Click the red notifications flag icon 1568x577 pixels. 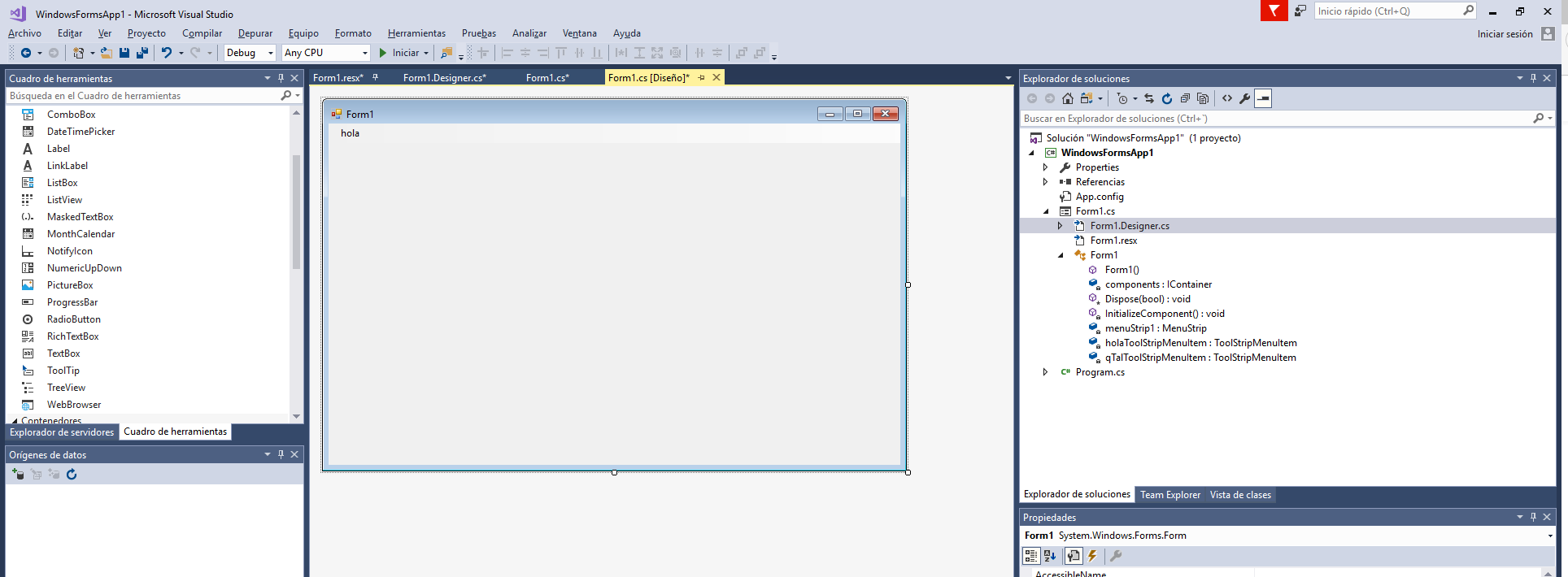click(x=1274, y=11)
